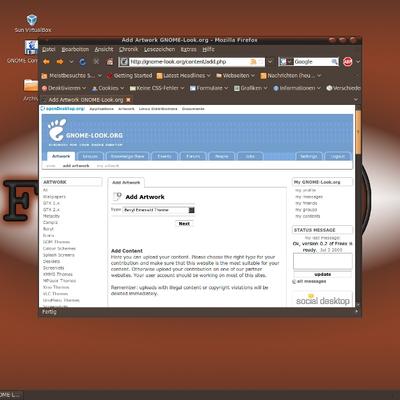Open the Informationen developer toolbar menu
The height and width of the screenshot is (400, 400).
tap(297, 88)
